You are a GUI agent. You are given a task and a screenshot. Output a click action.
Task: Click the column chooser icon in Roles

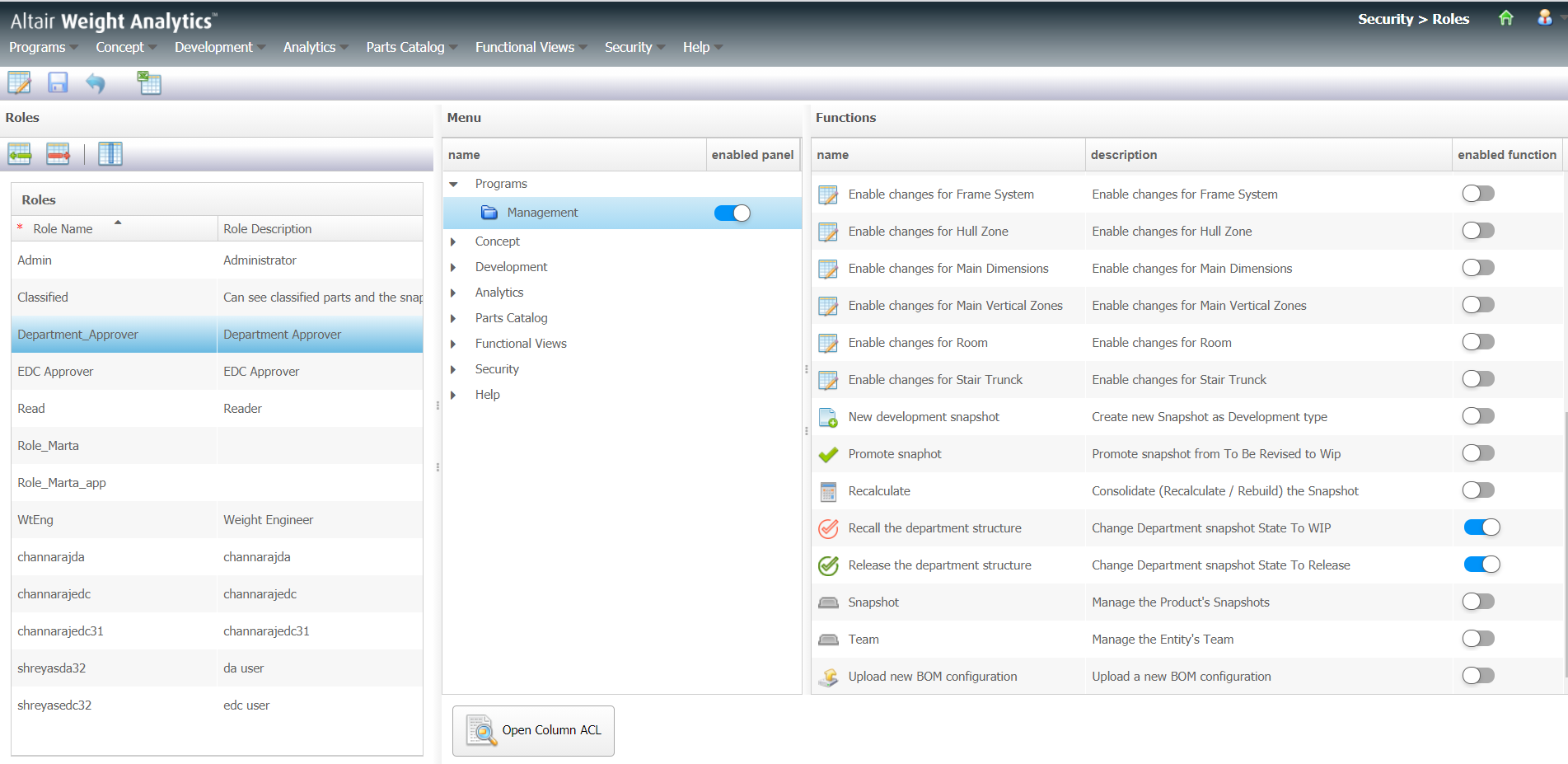[110, 154]
